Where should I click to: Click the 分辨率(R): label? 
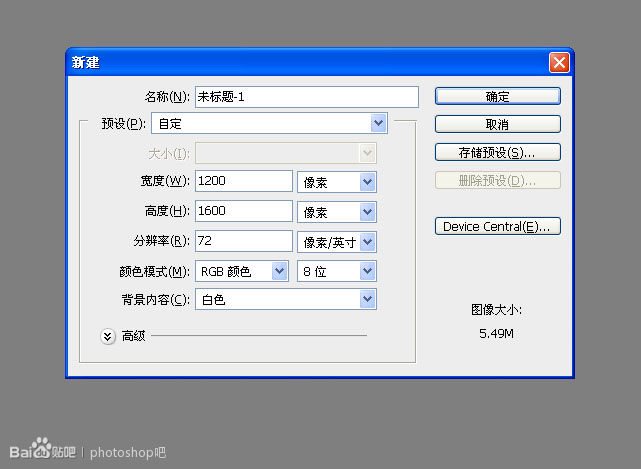pyautogui.click(x=161, y=241)
